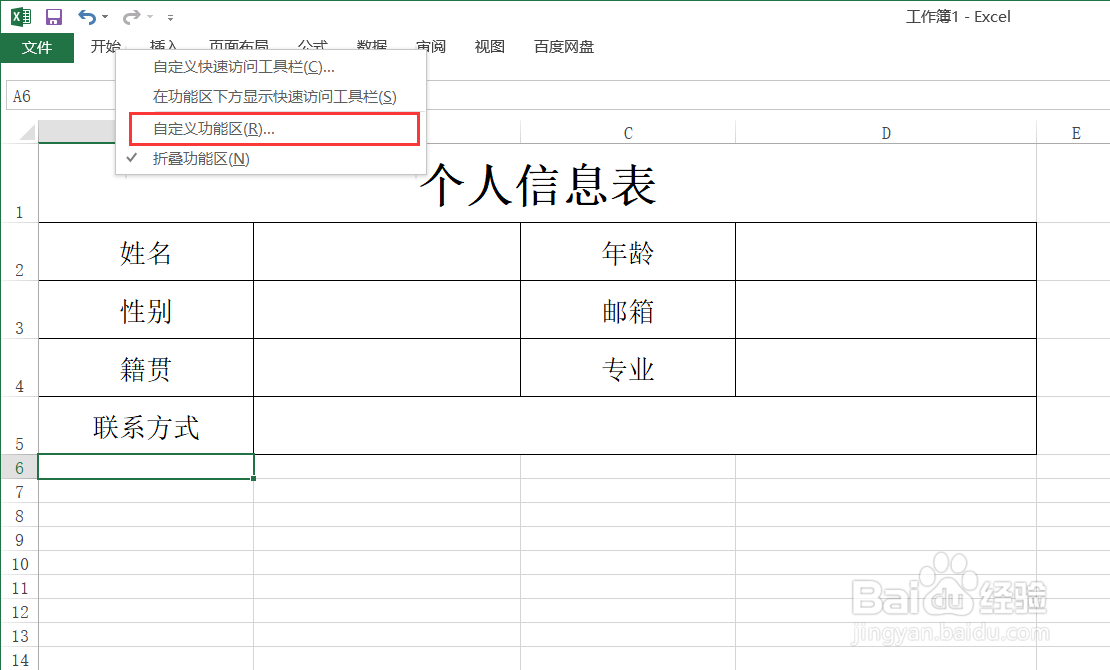This screenshot has height=670, width=1110.
Task: Select row 12 header
Action: tap(19, 612)
